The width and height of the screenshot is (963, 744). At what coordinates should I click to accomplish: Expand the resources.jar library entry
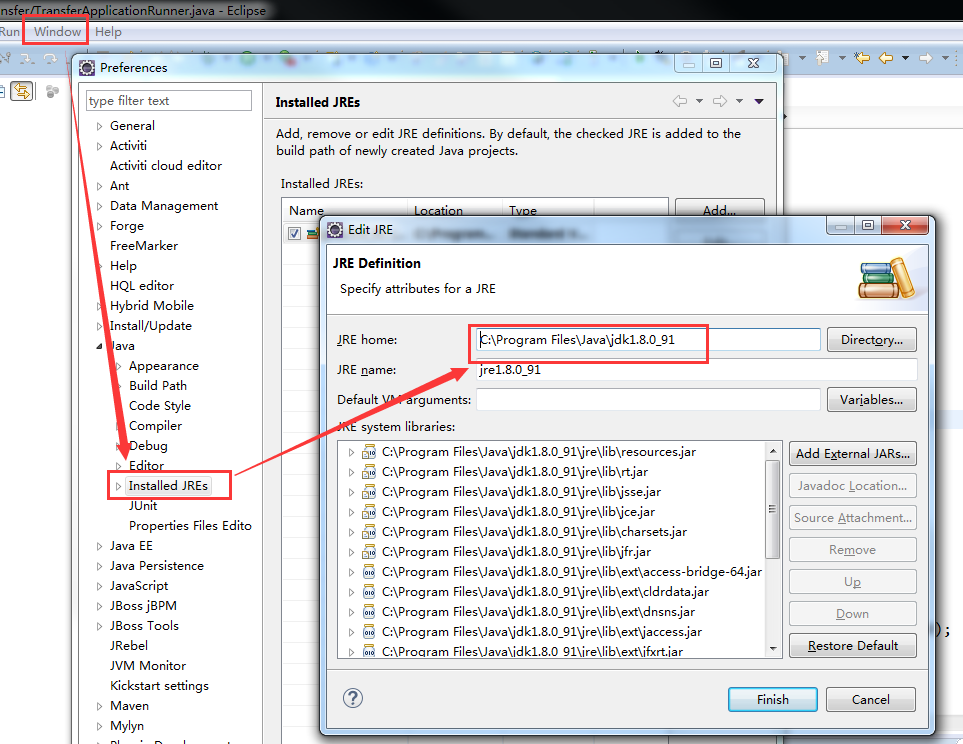click(351, 452)
